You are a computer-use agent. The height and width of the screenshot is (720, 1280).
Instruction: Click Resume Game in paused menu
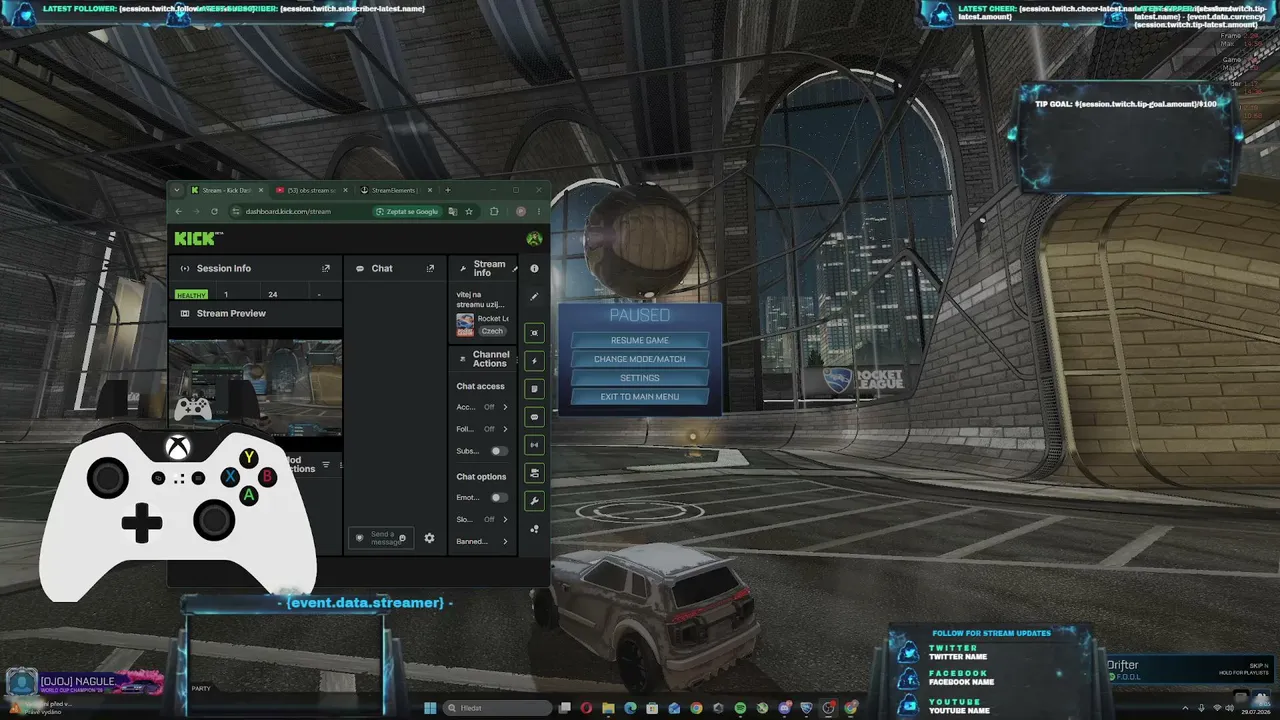(640, 340)
